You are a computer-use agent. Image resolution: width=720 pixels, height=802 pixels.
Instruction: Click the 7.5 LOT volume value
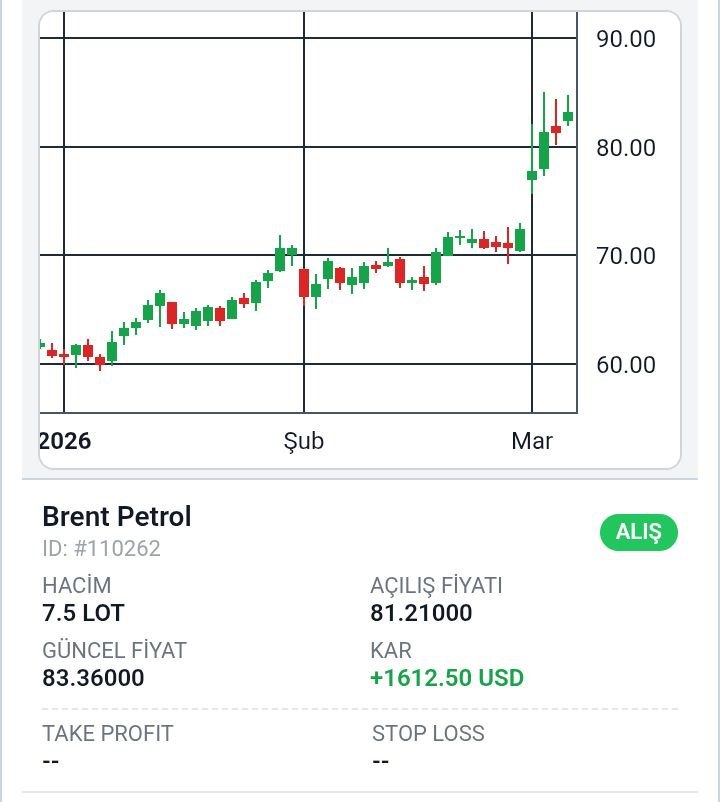83,613
